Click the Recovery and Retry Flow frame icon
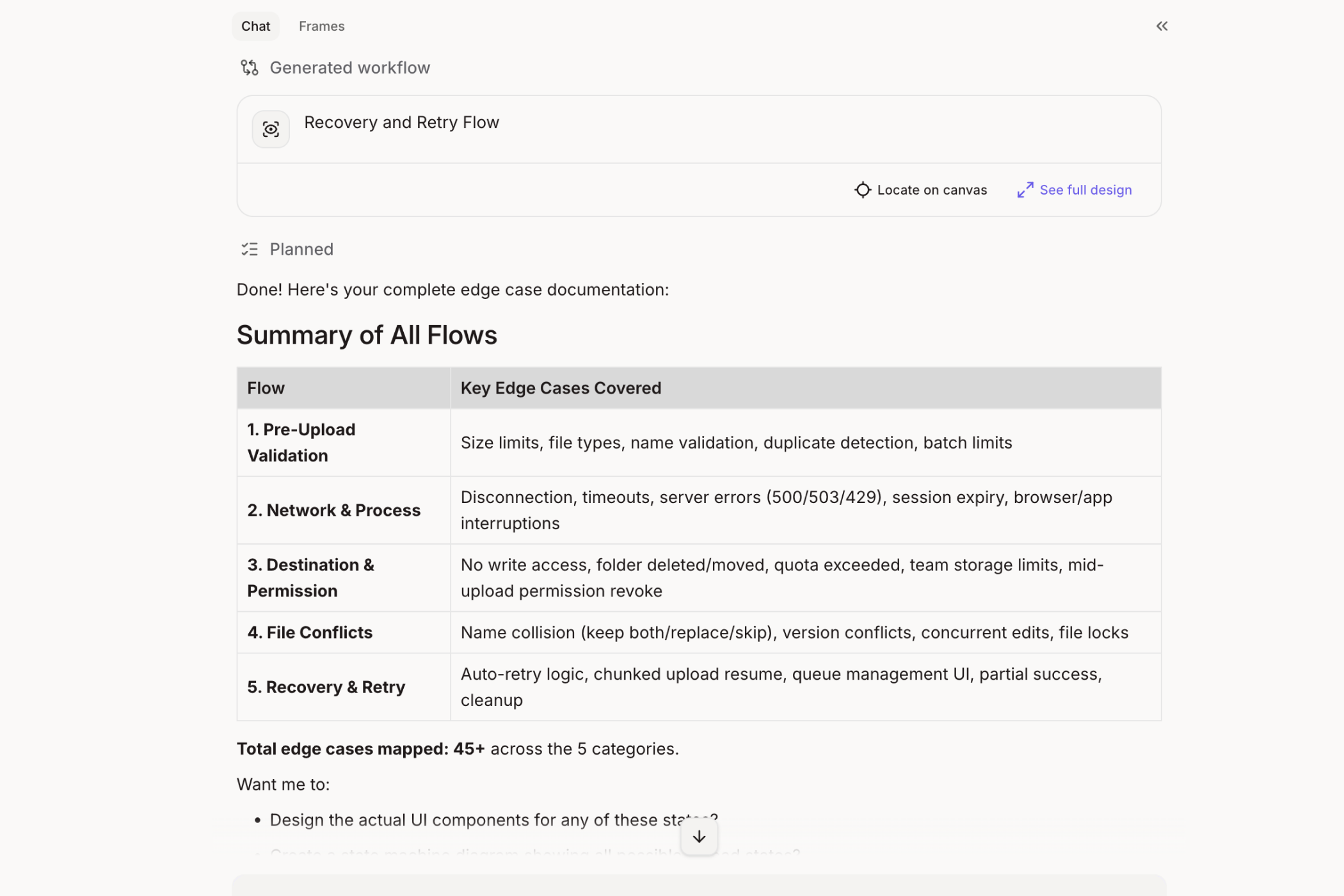 pyautogui.click(x=271, y=129)
